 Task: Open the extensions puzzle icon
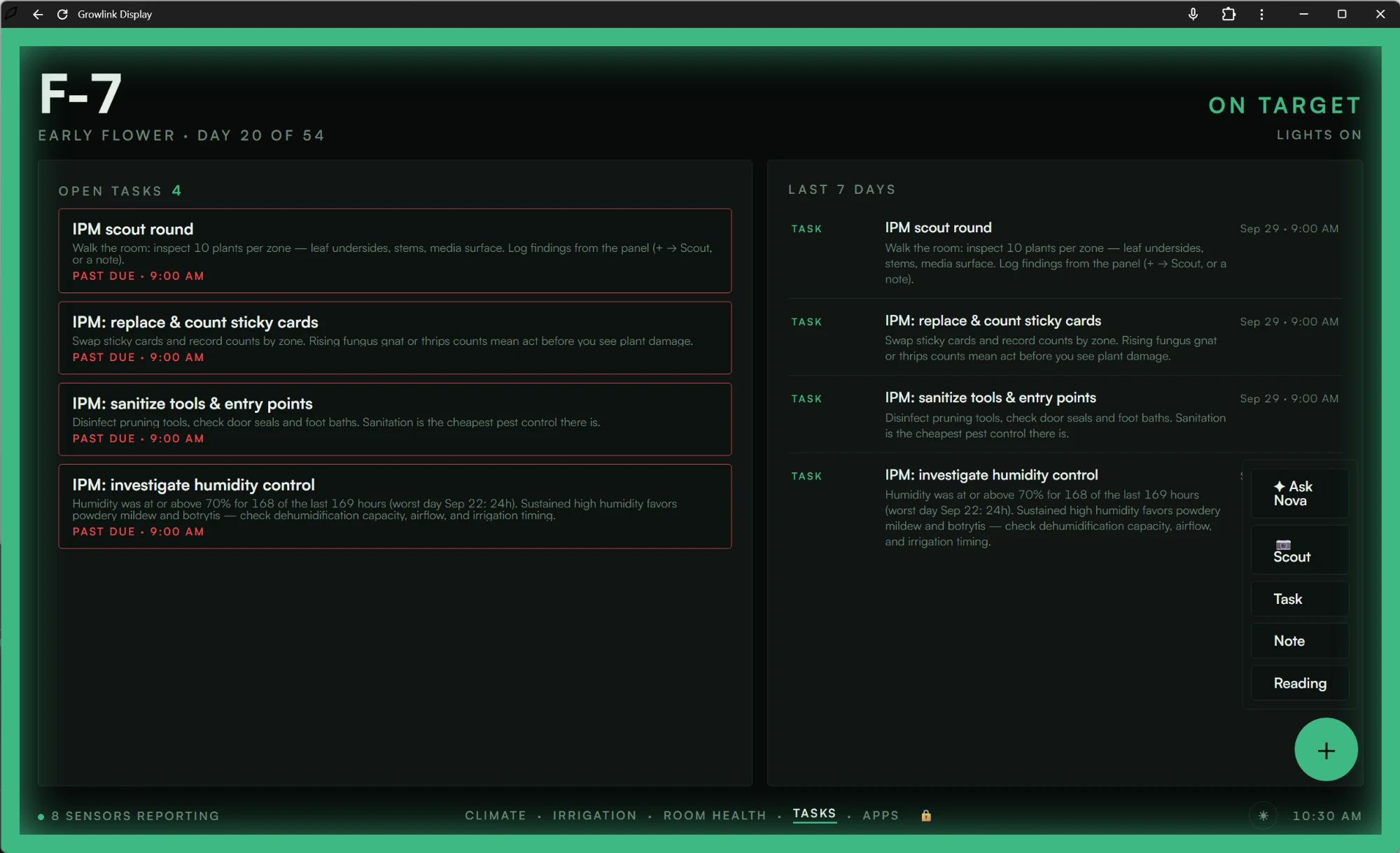[x=1228, y=14]
